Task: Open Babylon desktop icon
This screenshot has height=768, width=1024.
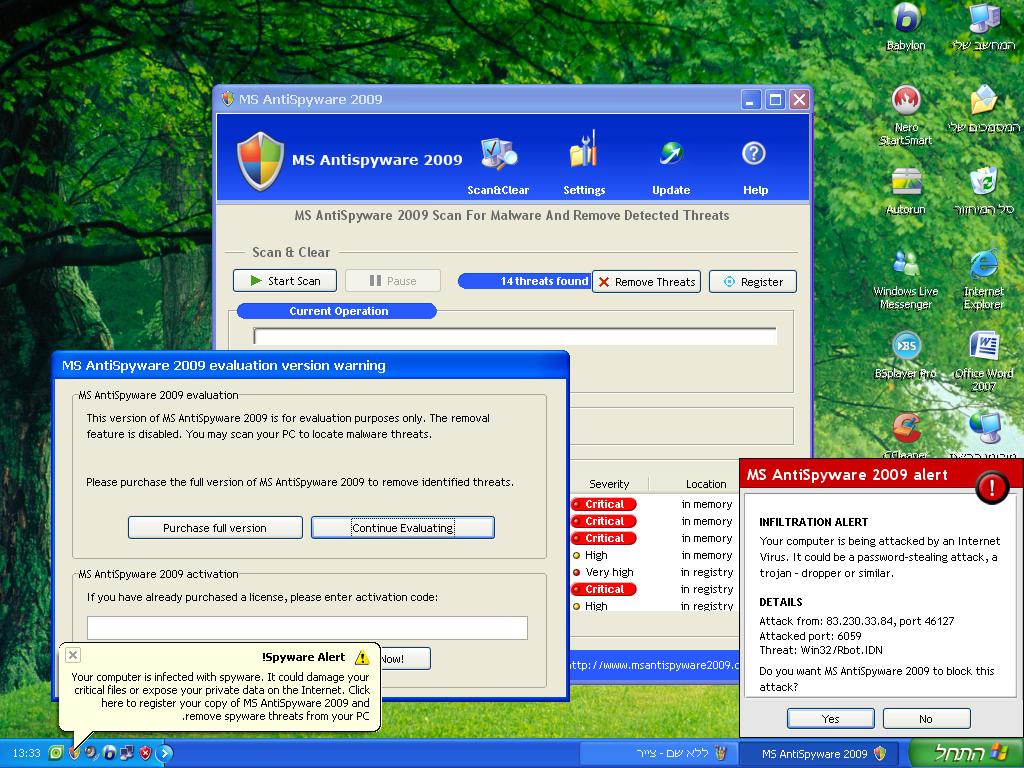Action: point(905,27)
